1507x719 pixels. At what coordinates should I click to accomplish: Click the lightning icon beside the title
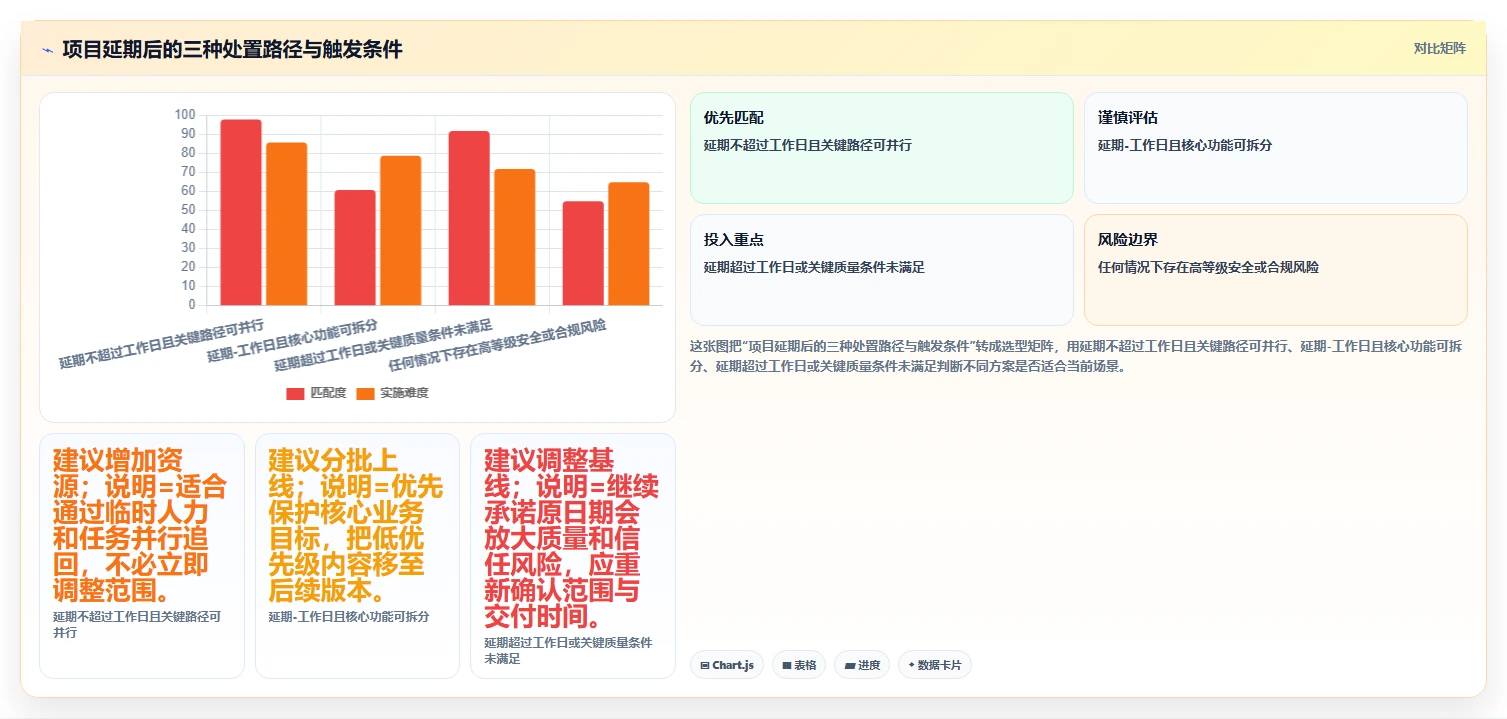pos(47,50)
